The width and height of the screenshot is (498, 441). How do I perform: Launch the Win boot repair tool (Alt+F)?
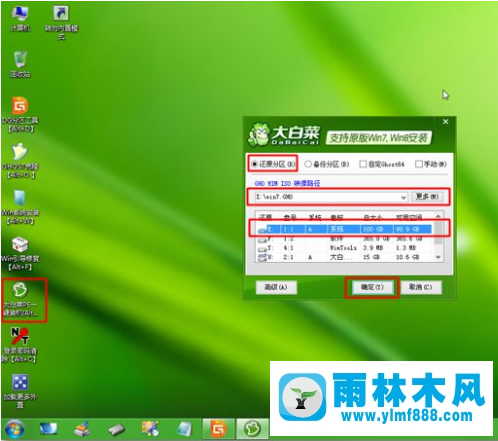point(20,253)
